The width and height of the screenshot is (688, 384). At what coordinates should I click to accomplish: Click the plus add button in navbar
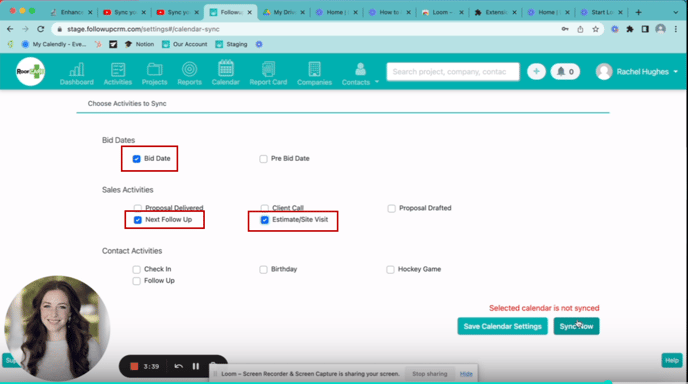coord(536,72)
